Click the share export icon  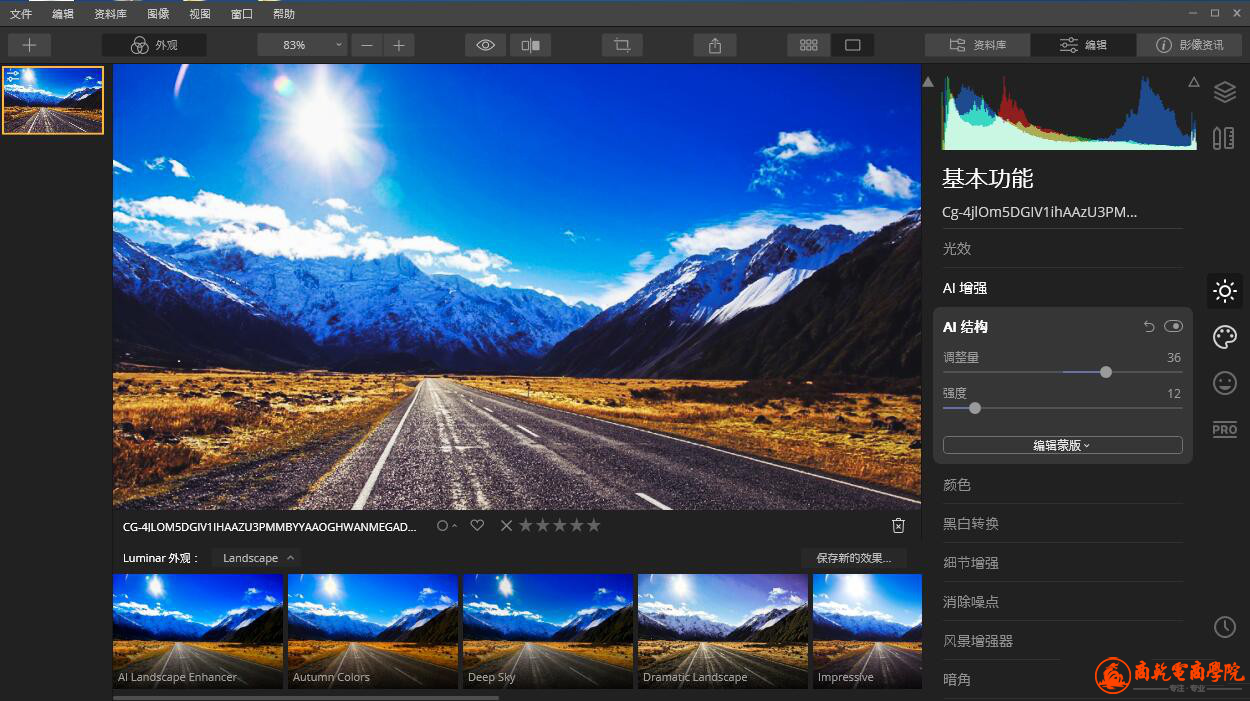[x=714, y=45]
